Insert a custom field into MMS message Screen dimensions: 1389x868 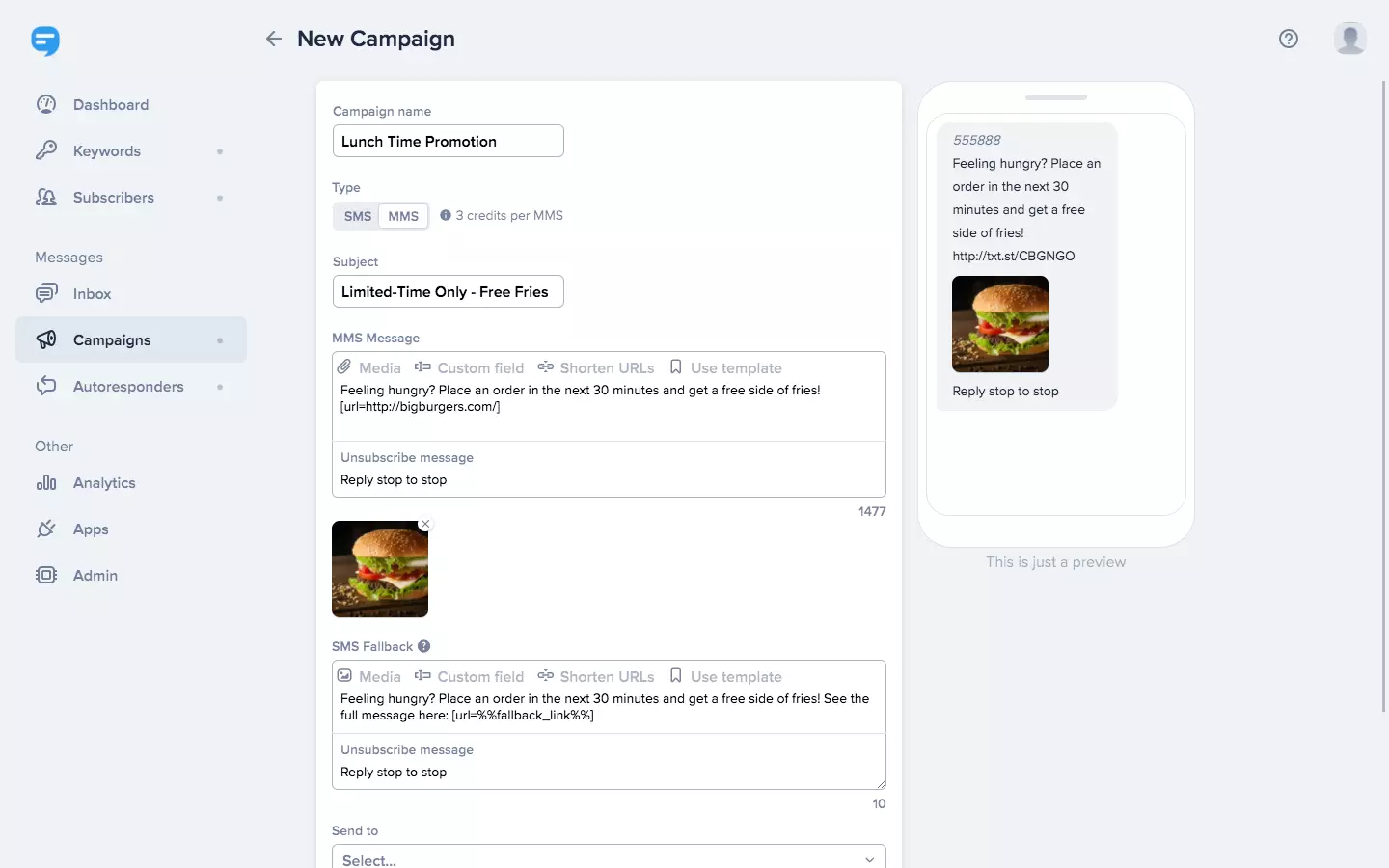coord(470,367)
